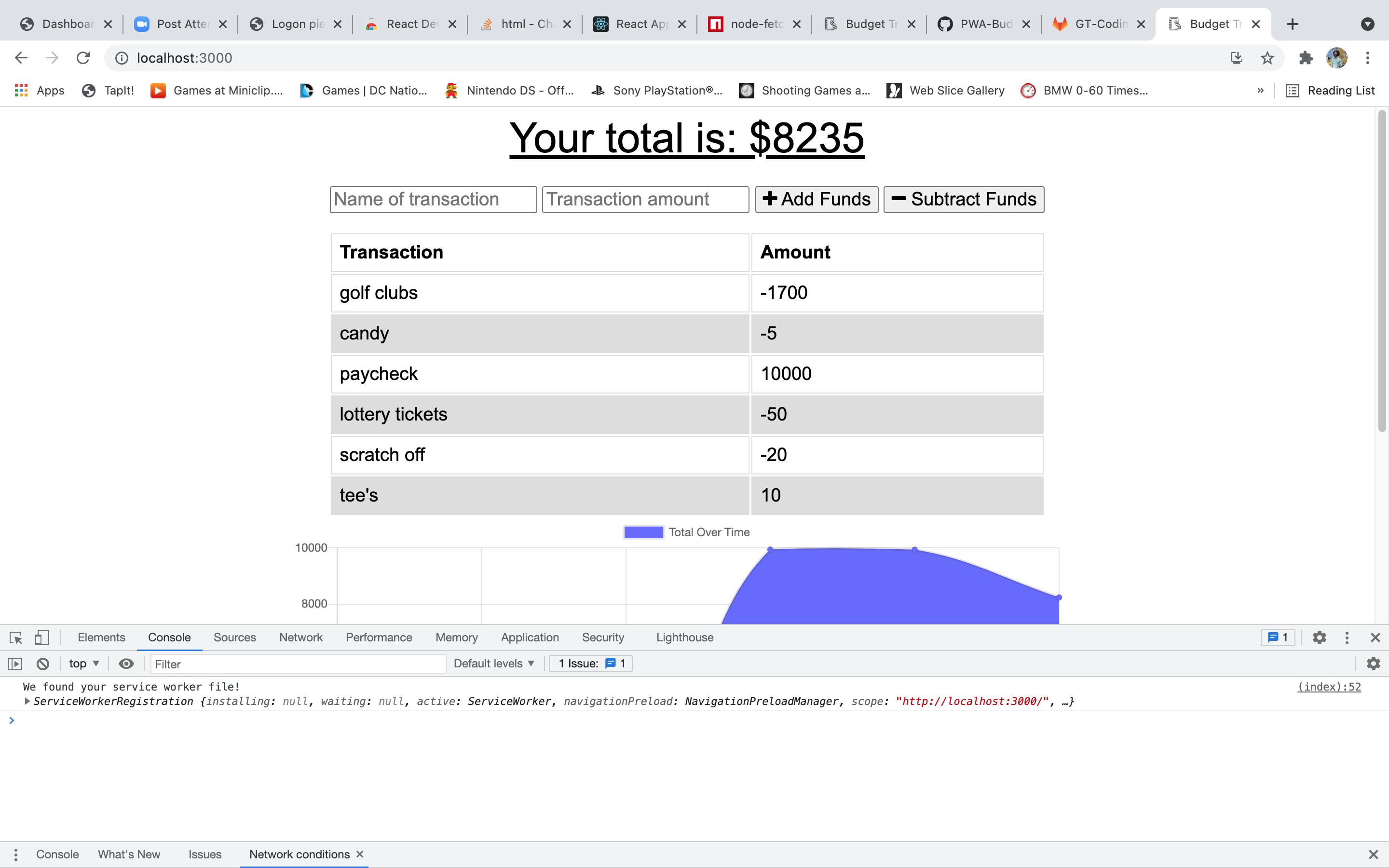Screen dimensions: 1389x868
Task: Open the Chrome extensions puzzle icon
Action: point(1306,58)
